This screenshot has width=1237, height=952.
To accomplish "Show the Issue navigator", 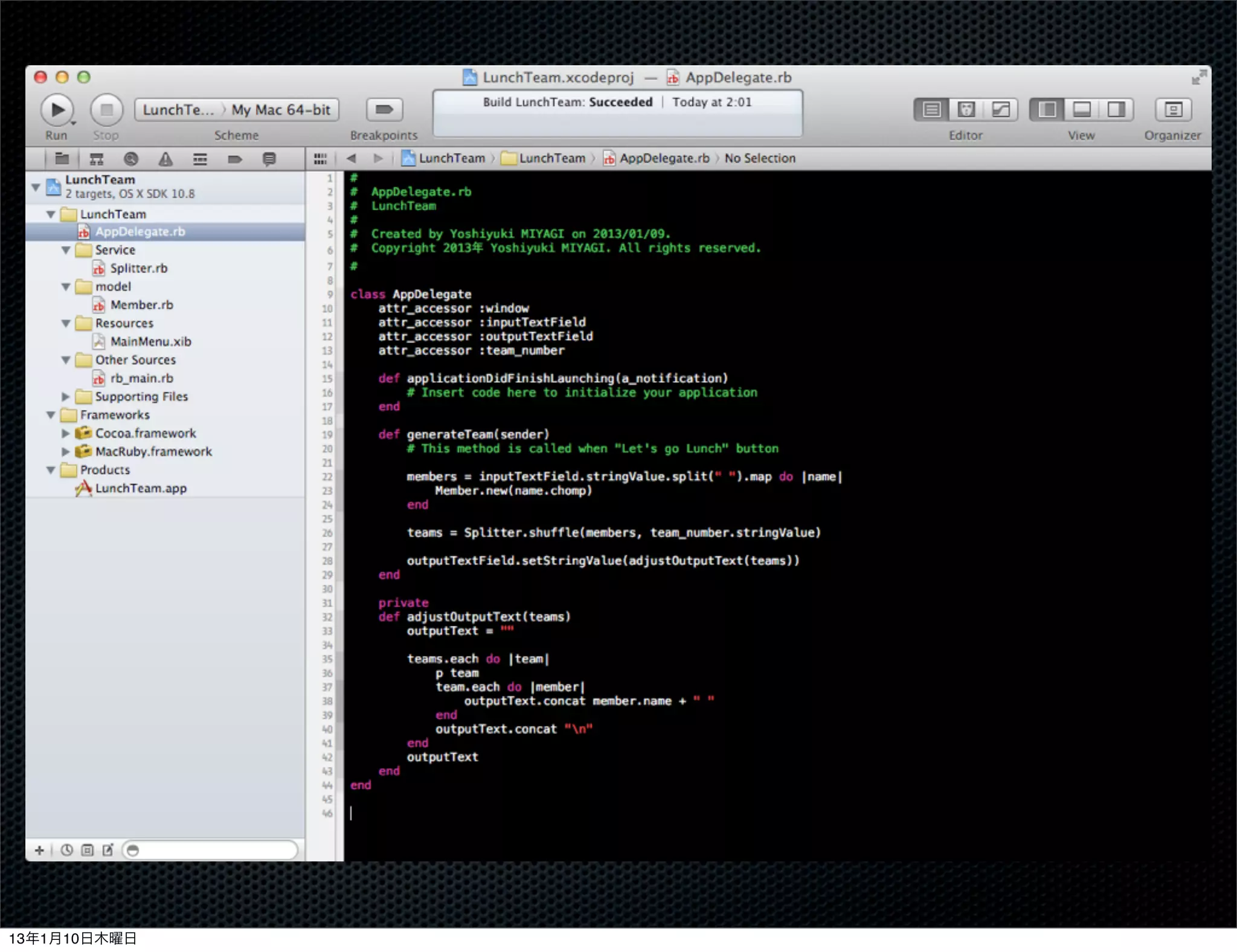I will point(165,159).
